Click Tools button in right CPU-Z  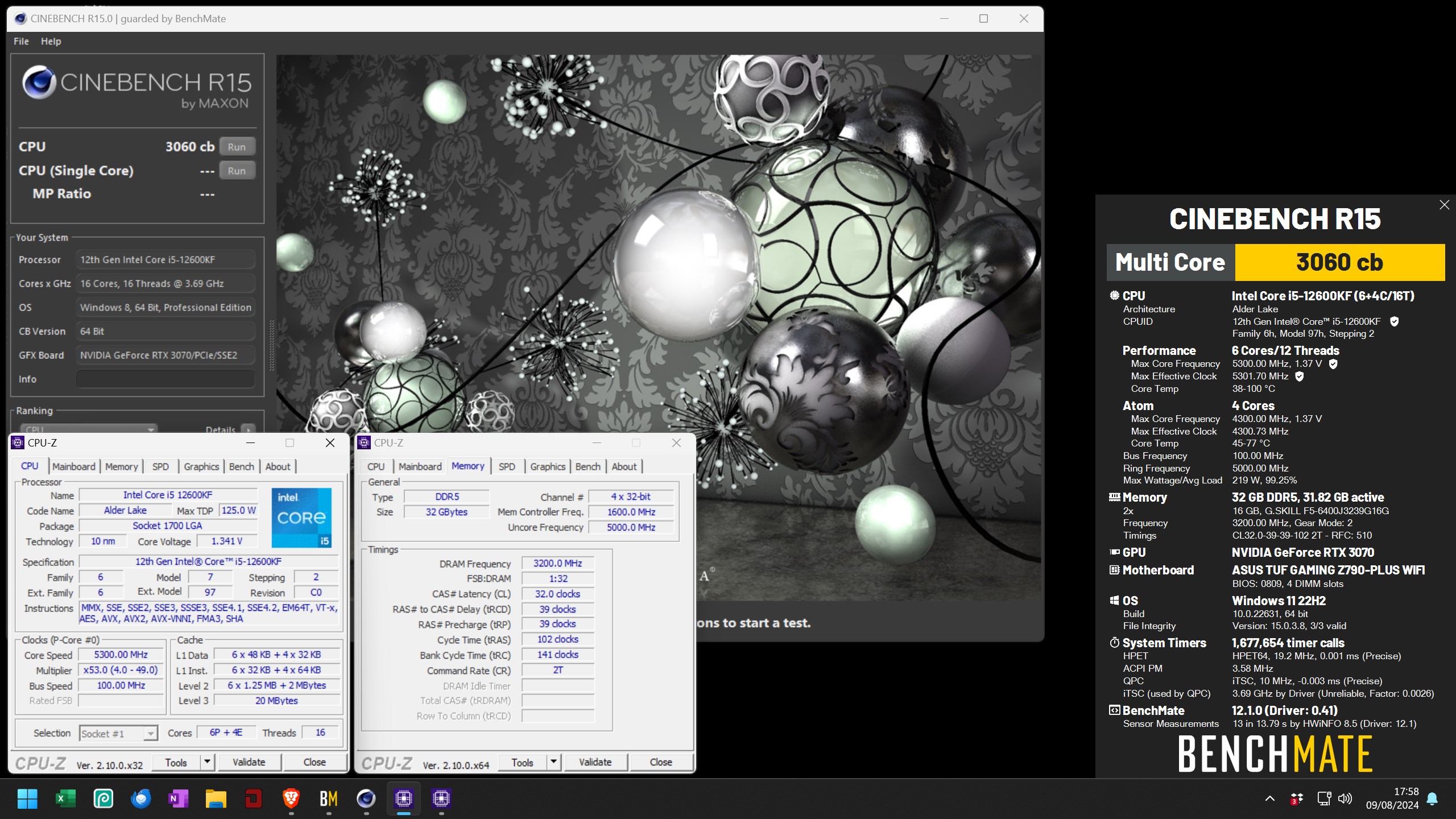[522, 763]
